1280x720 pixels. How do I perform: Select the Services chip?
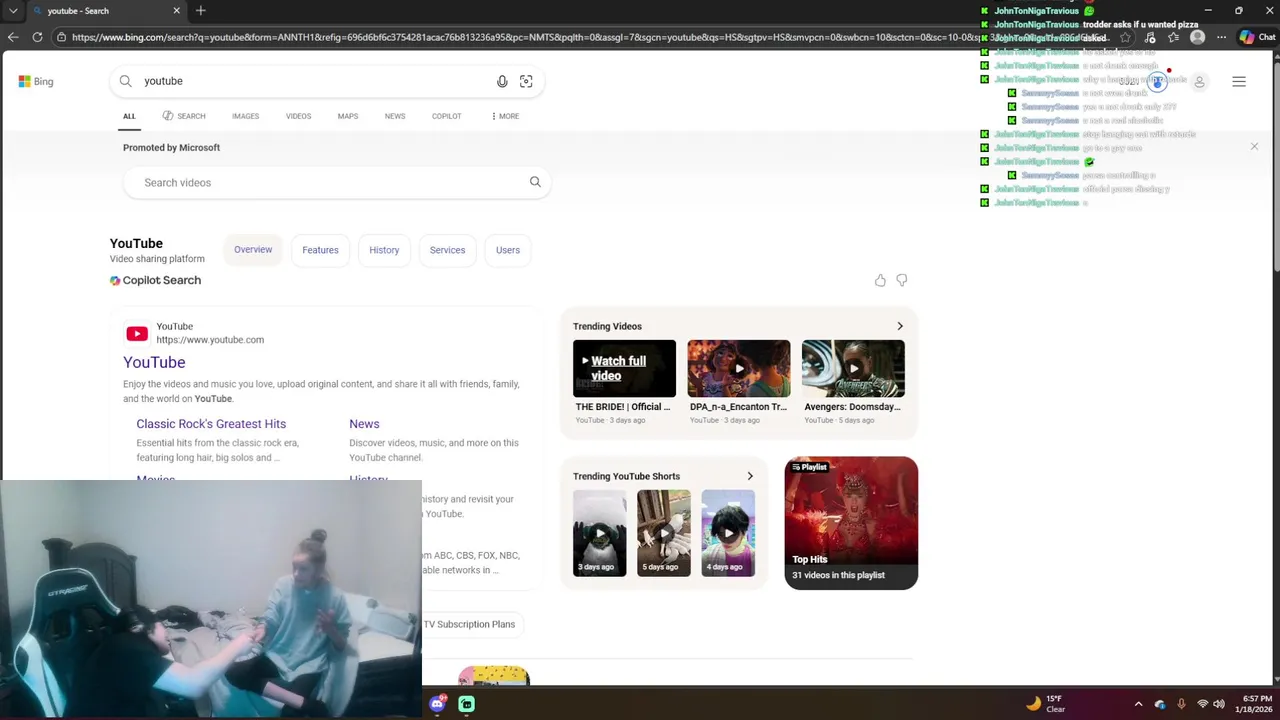click(447, 250)
